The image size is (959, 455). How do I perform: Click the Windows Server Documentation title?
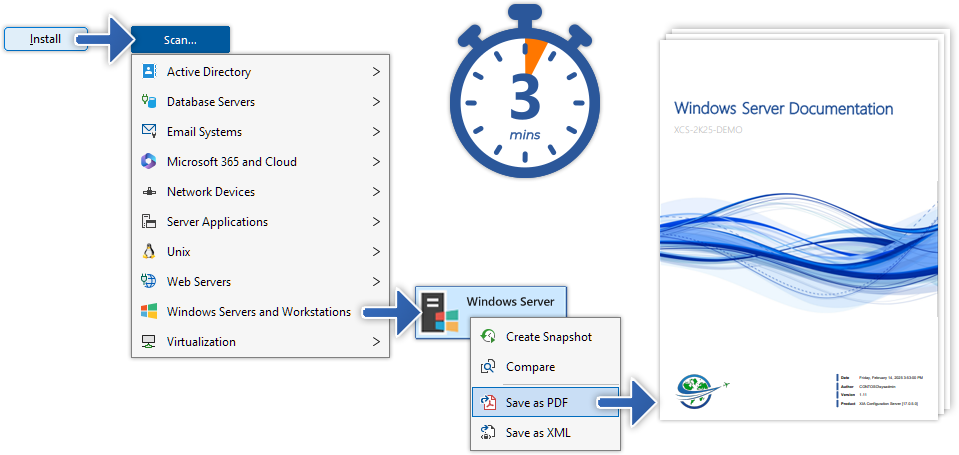click(x=783, y=109)
